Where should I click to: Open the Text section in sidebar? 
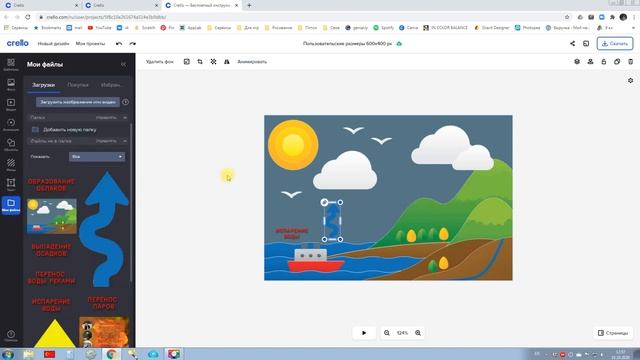coord(11,184)
